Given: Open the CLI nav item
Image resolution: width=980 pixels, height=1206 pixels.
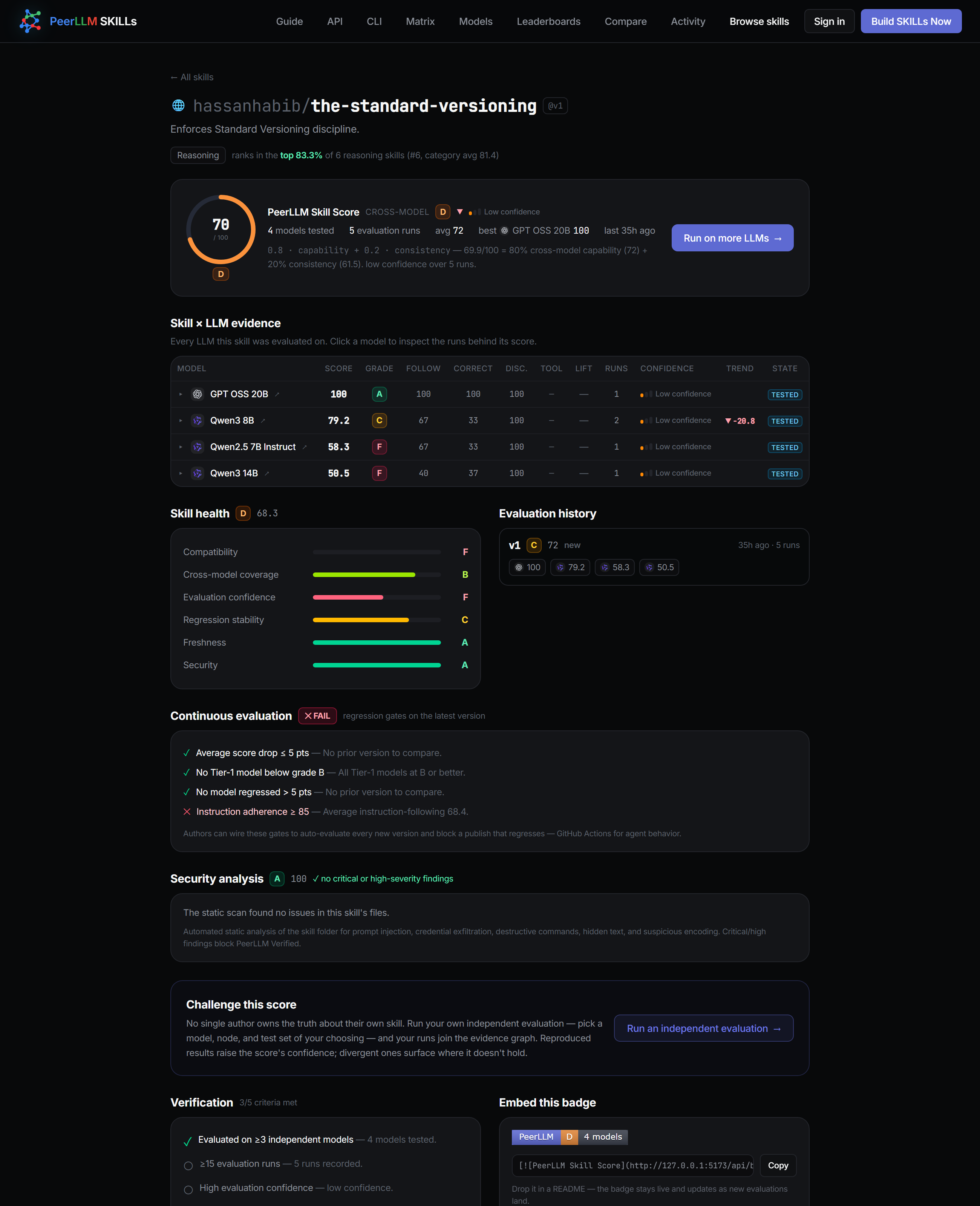Looking at the screenshot, I should [374, 21].
